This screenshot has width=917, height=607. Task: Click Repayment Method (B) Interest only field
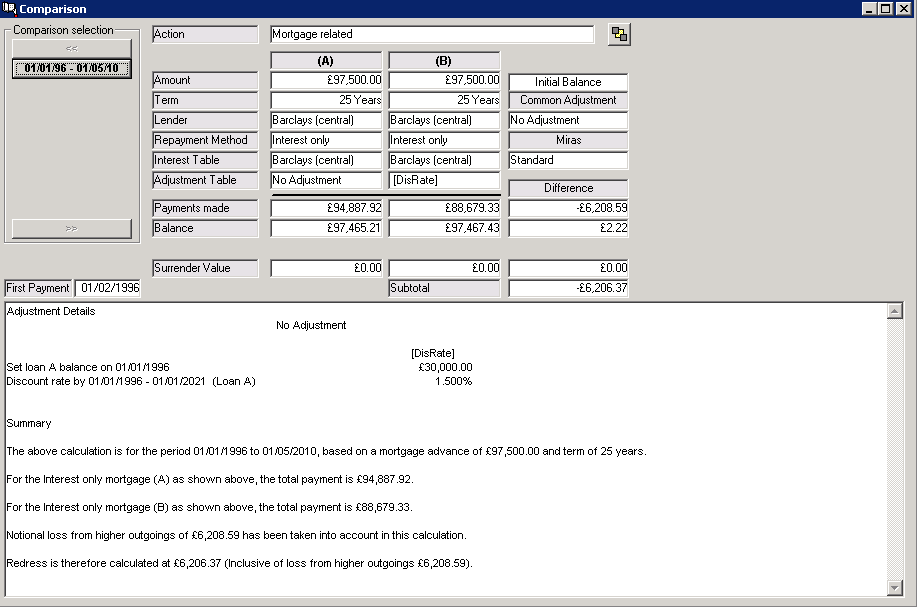coord(444,140)
